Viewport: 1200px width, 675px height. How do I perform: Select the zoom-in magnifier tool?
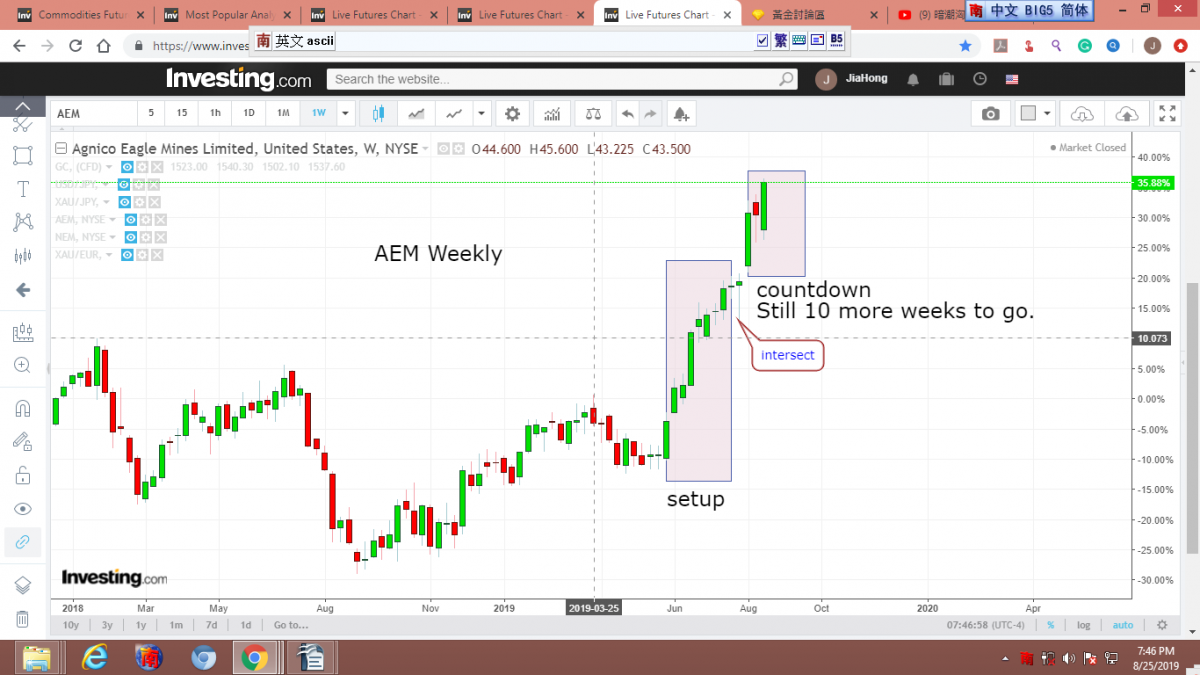22,366
